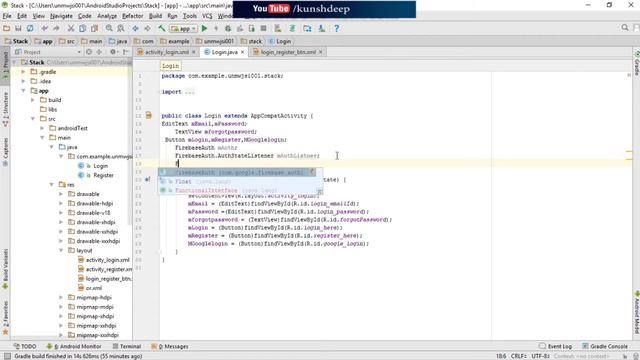
Task: Open the Gradle side tool window
Action: pos(636,63)
